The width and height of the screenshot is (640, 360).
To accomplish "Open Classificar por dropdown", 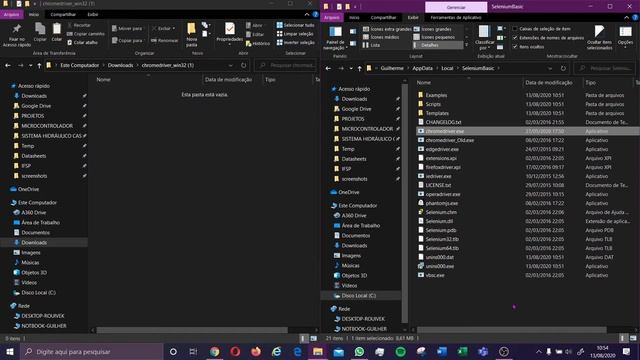I will 484,45.
